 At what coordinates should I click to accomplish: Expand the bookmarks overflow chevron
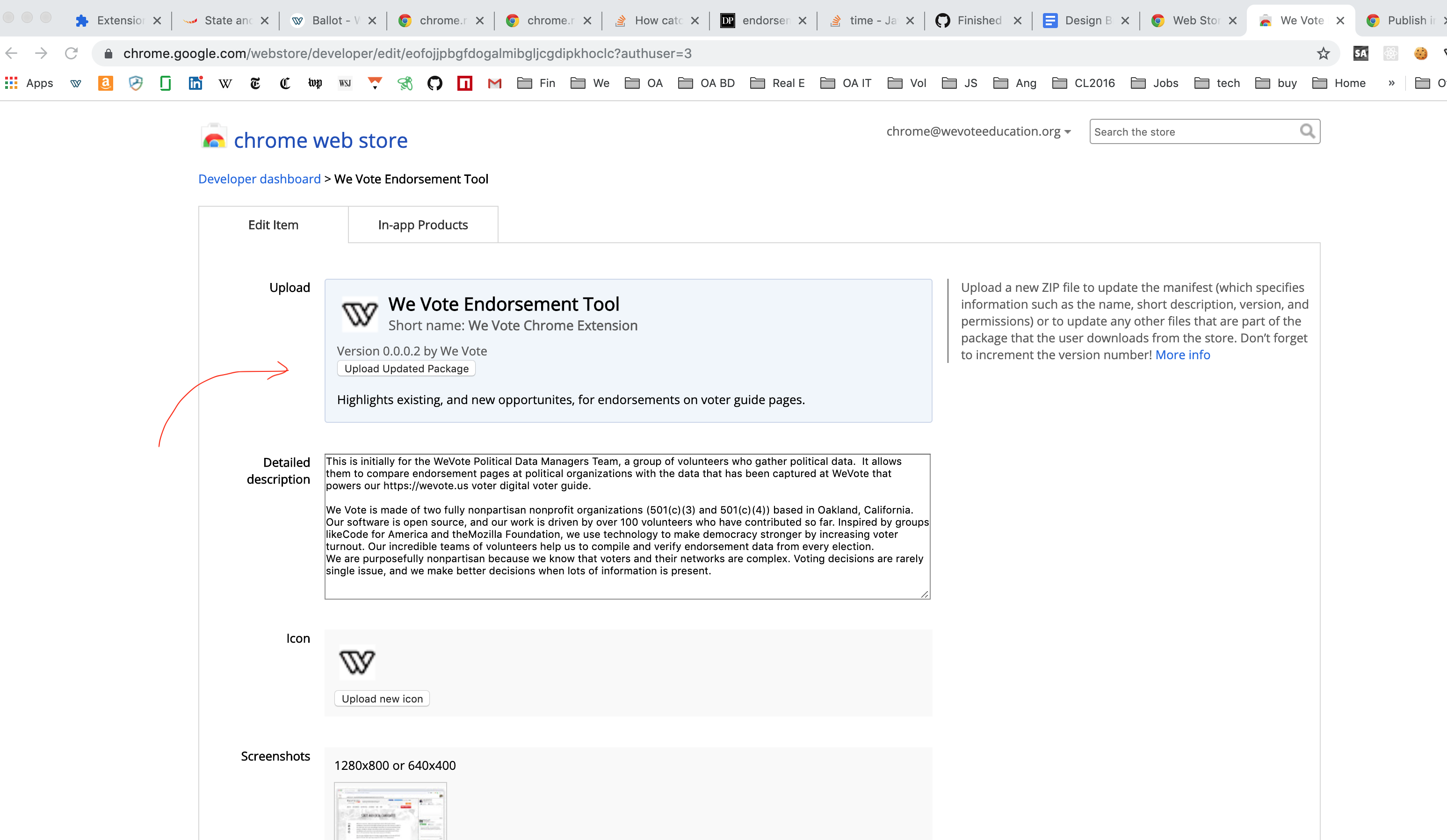coord(1391,83)
